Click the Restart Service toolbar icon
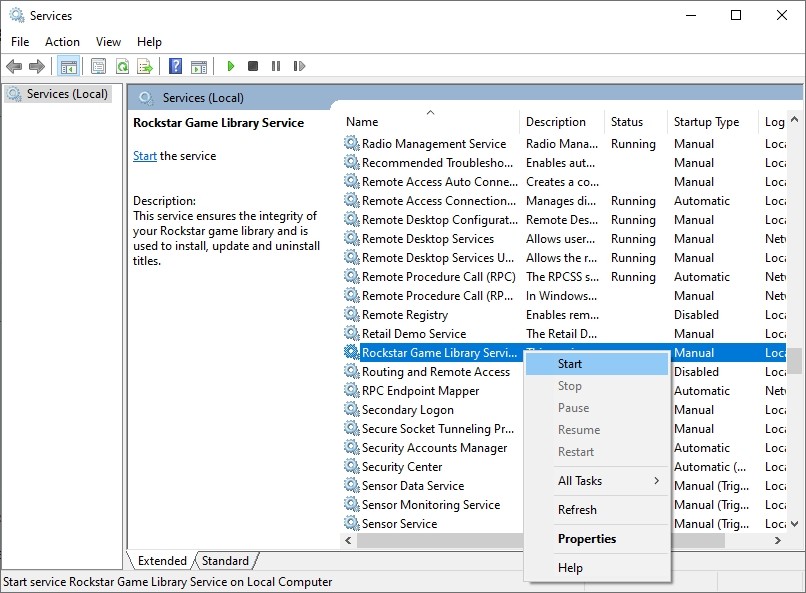 pyautogui.click(x=299, y=66)
